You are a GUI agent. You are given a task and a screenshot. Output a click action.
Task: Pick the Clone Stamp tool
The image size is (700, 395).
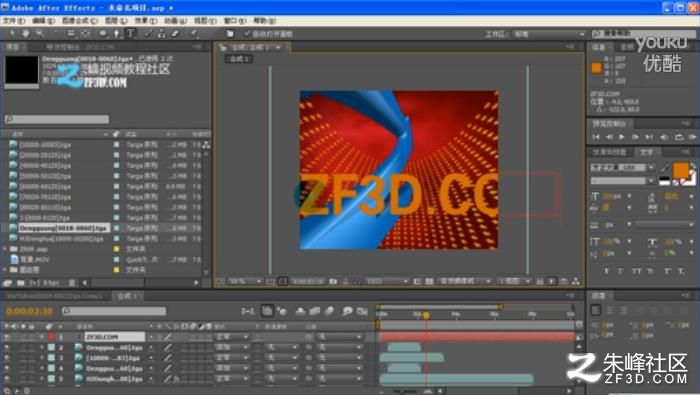click(x=161, y=33)
